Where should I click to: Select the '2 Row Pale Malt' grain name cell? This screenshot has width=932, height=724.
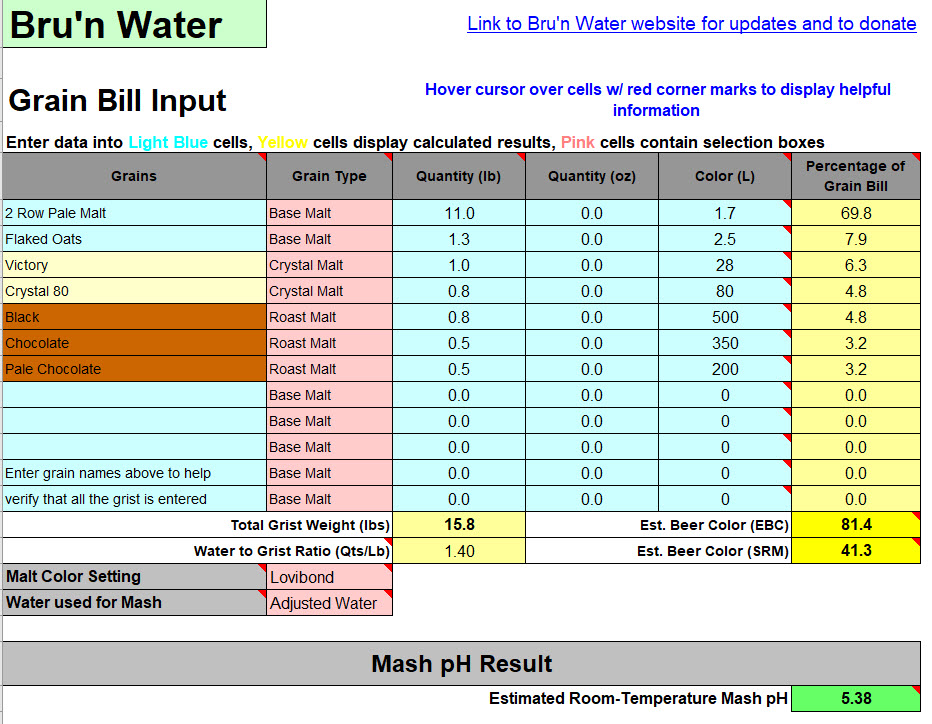point(134,213)
